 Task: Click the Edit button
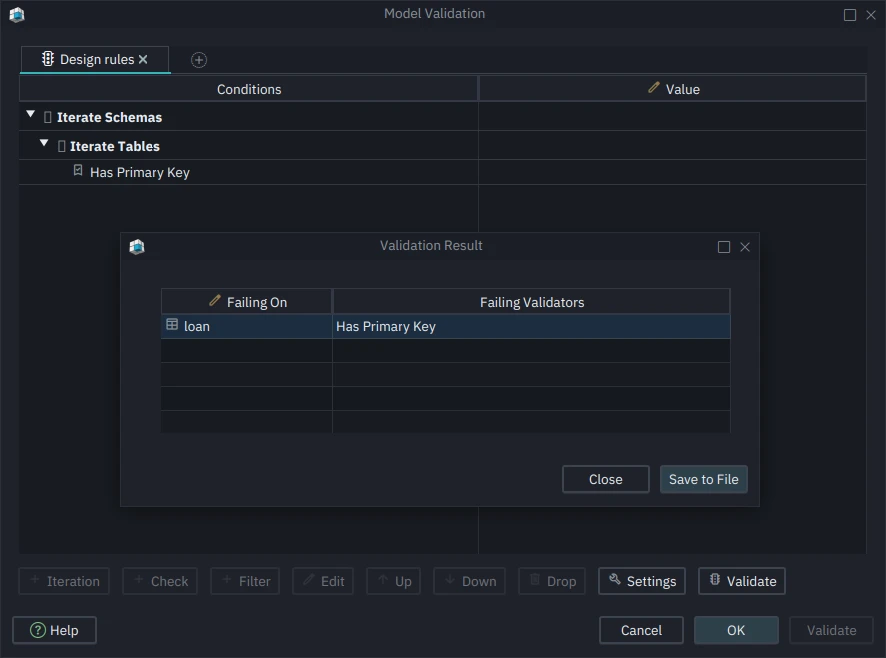pyautogui.click(x=323, y=581)
